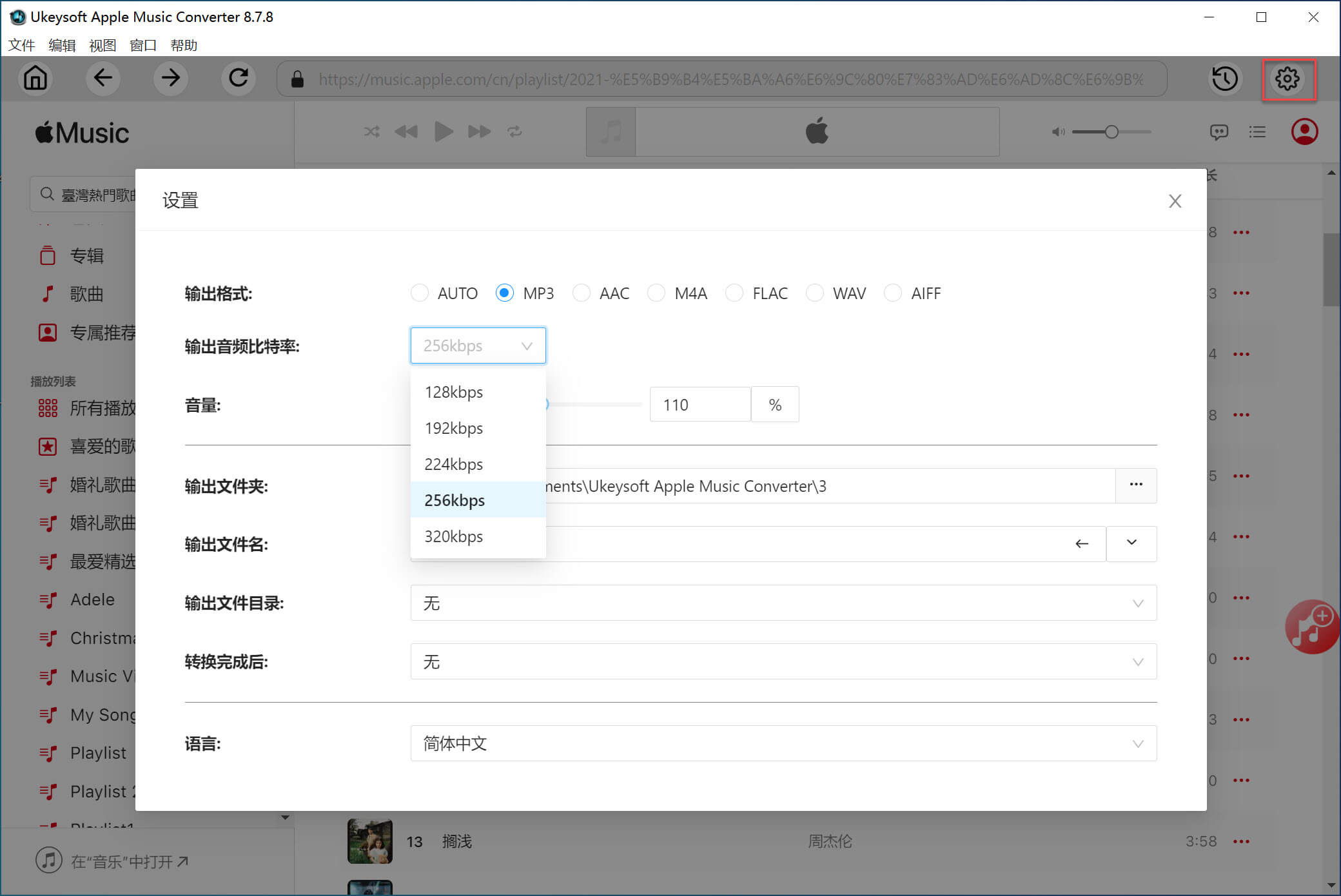
Task: Go to the home page
Action: click(35, 78)
